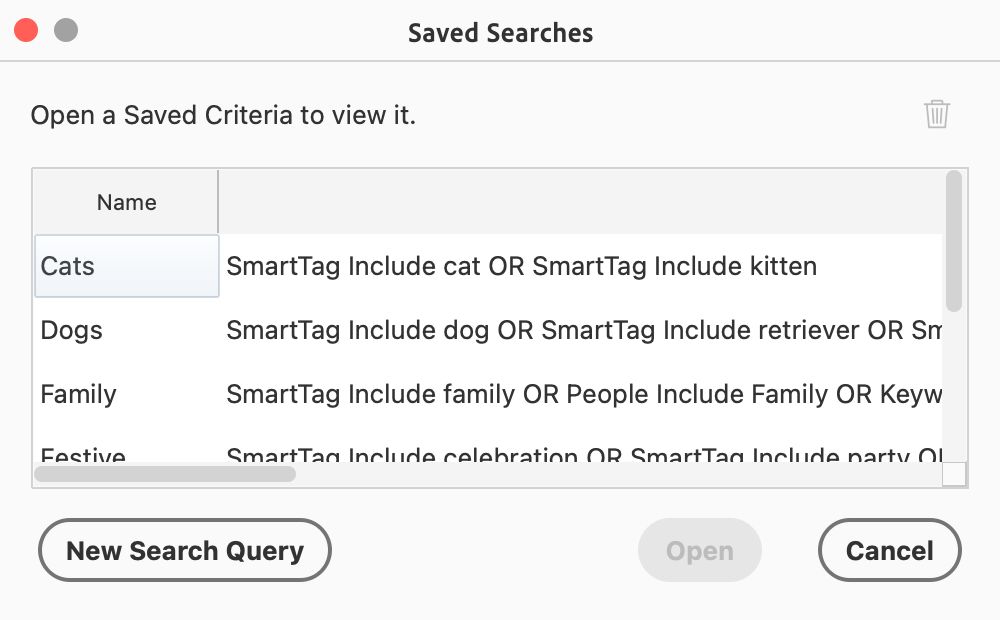
Task: Click the vertical scrollbar thumb
Action: pyautogui.click(x=953, y=242)
